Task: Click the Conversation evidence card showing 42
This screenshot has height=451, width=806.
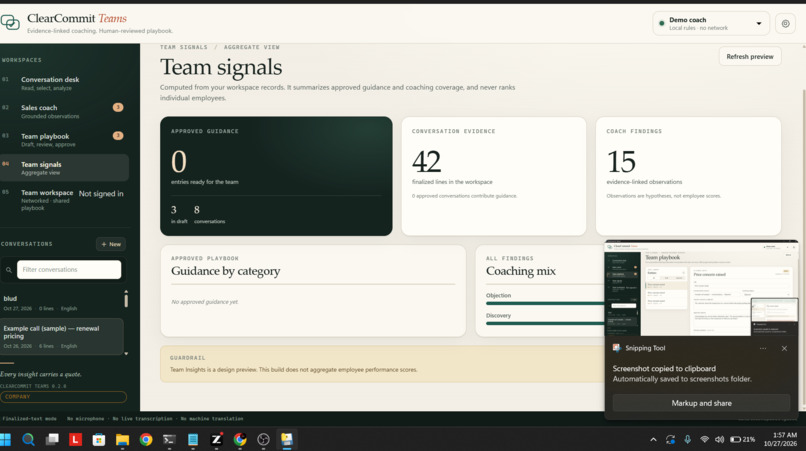Action: tap(493, 176)
